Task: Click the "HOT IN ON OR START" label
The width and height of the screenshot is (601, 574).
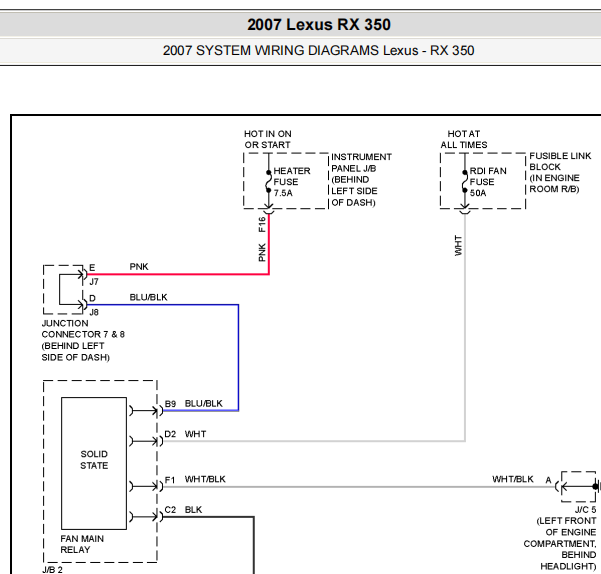Action: tap(268, 139)
